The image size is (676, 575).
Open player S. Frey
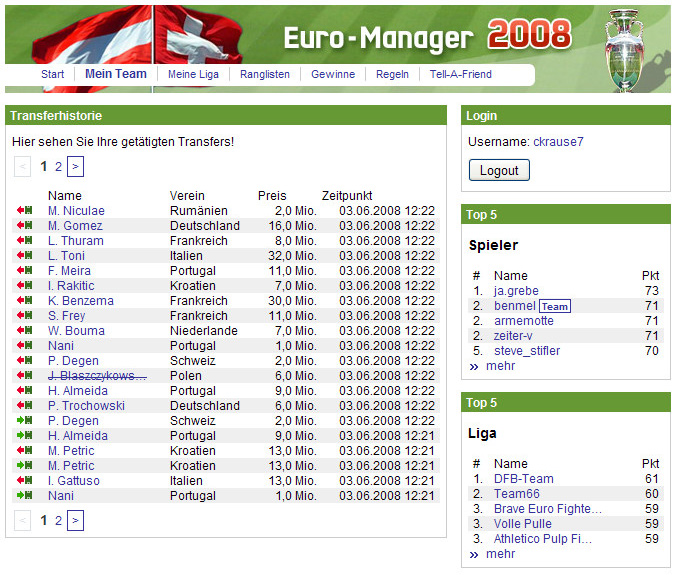tap(67, 316)
